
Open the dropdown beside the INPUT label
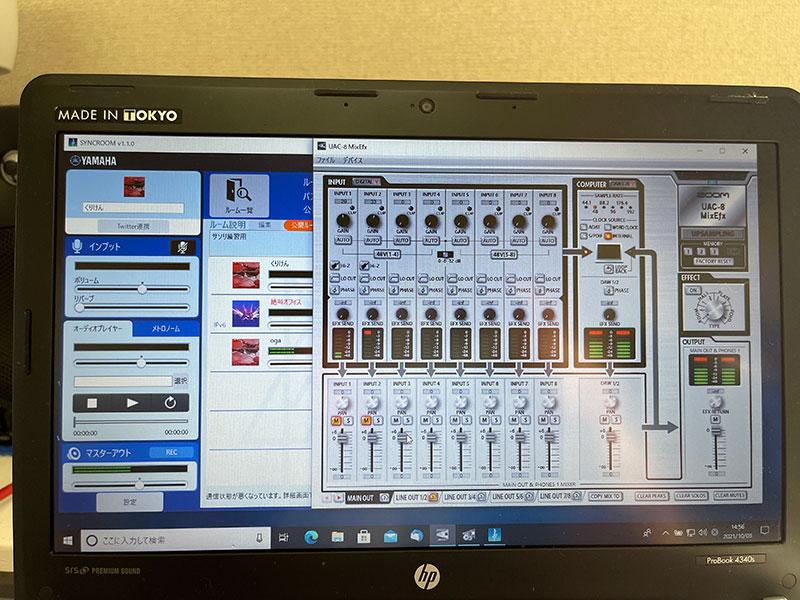(x=367, y=182)
